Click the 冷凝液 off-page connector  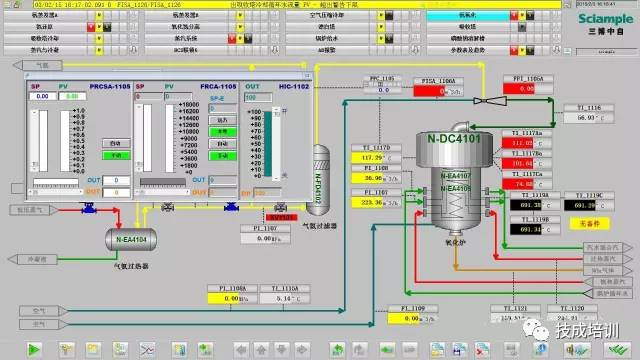(x=33, y=259)
